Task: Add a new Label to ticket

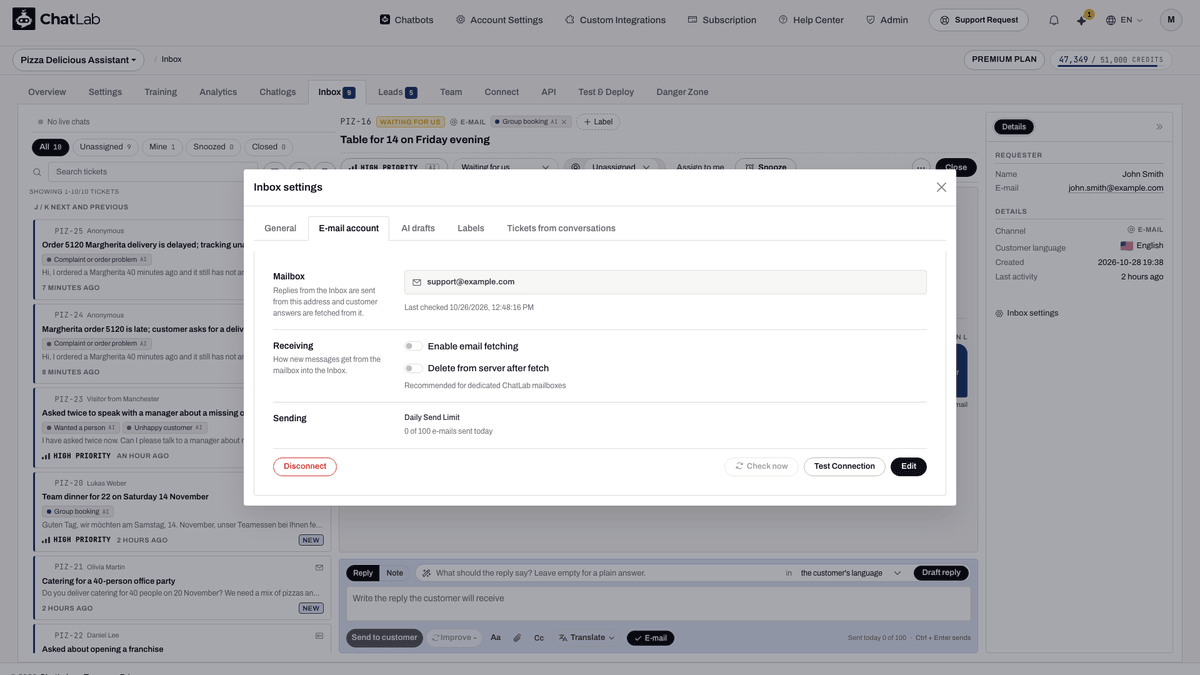Action: [597, 122]
